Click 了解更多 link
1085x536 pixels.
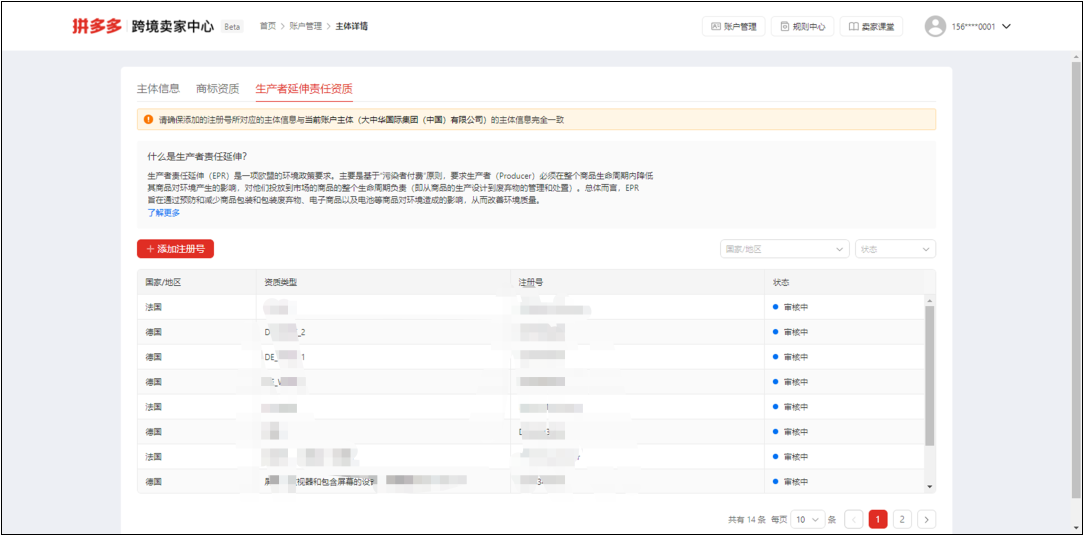pos(163,213)
